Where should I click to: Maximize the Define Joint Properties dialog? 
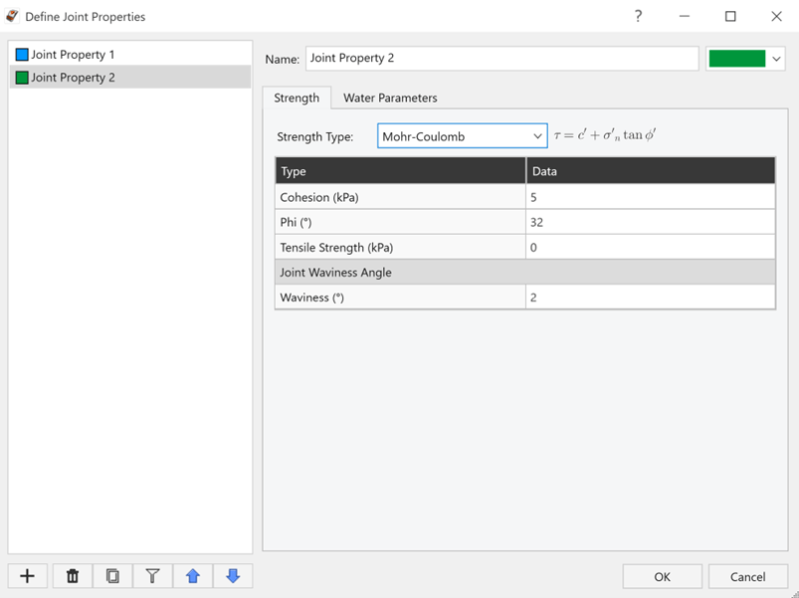(730, 16)
